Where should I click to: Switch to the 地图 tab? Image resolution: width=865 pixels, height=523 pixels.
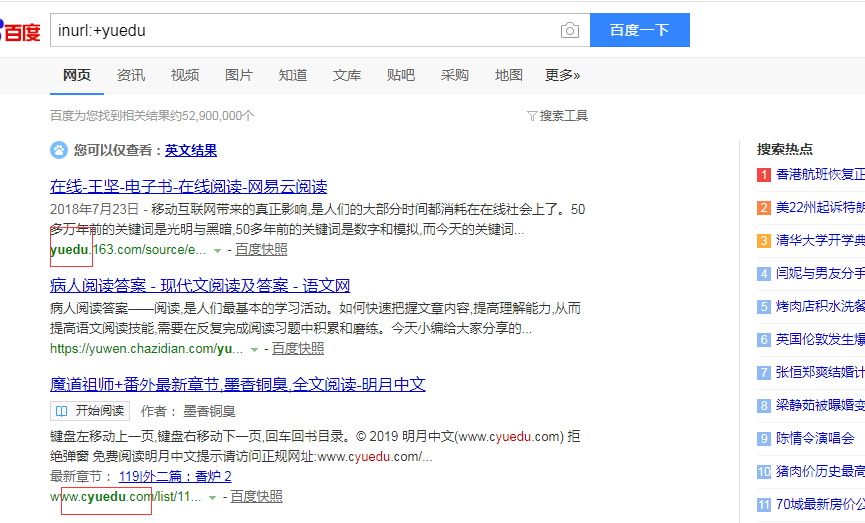click(x=509, y=75)
